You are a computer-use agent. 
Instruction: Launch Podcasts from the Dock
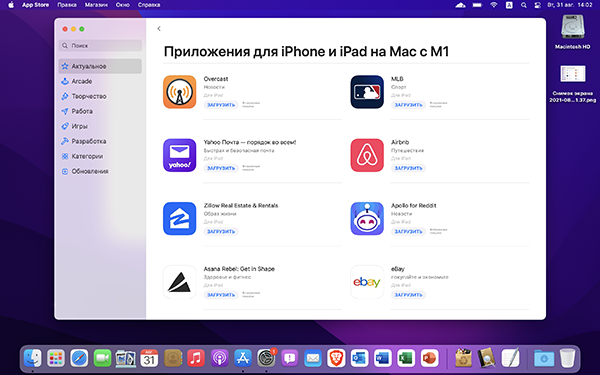coord(219,359)
